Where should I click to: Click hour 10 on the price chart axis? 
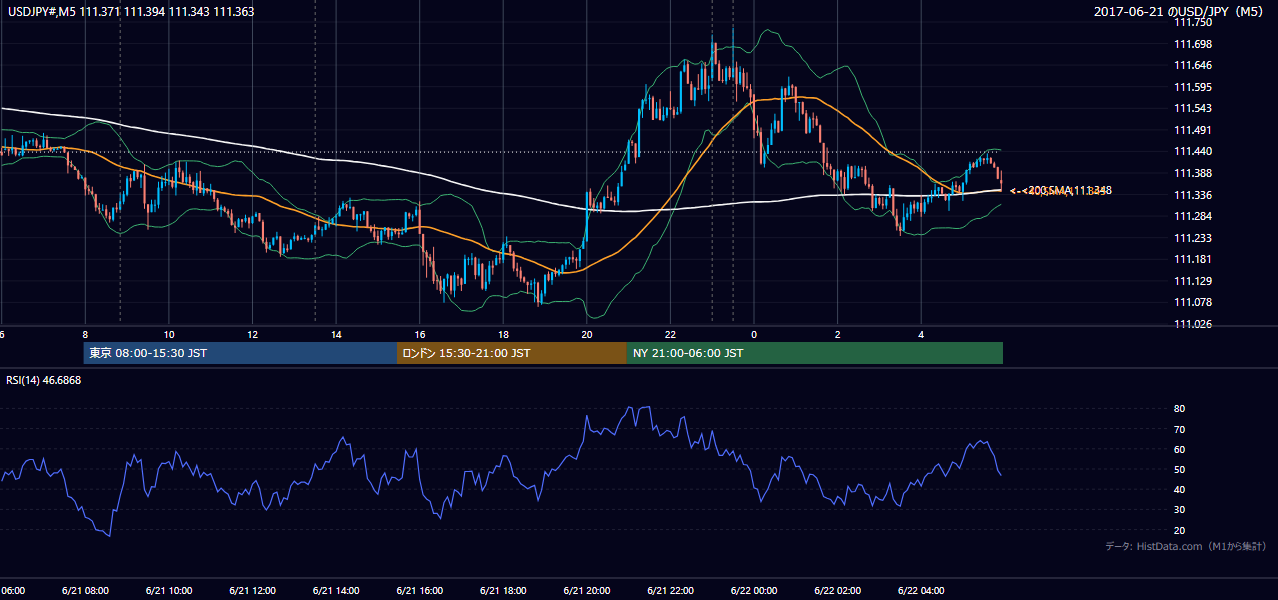click(x=169, y=335)
